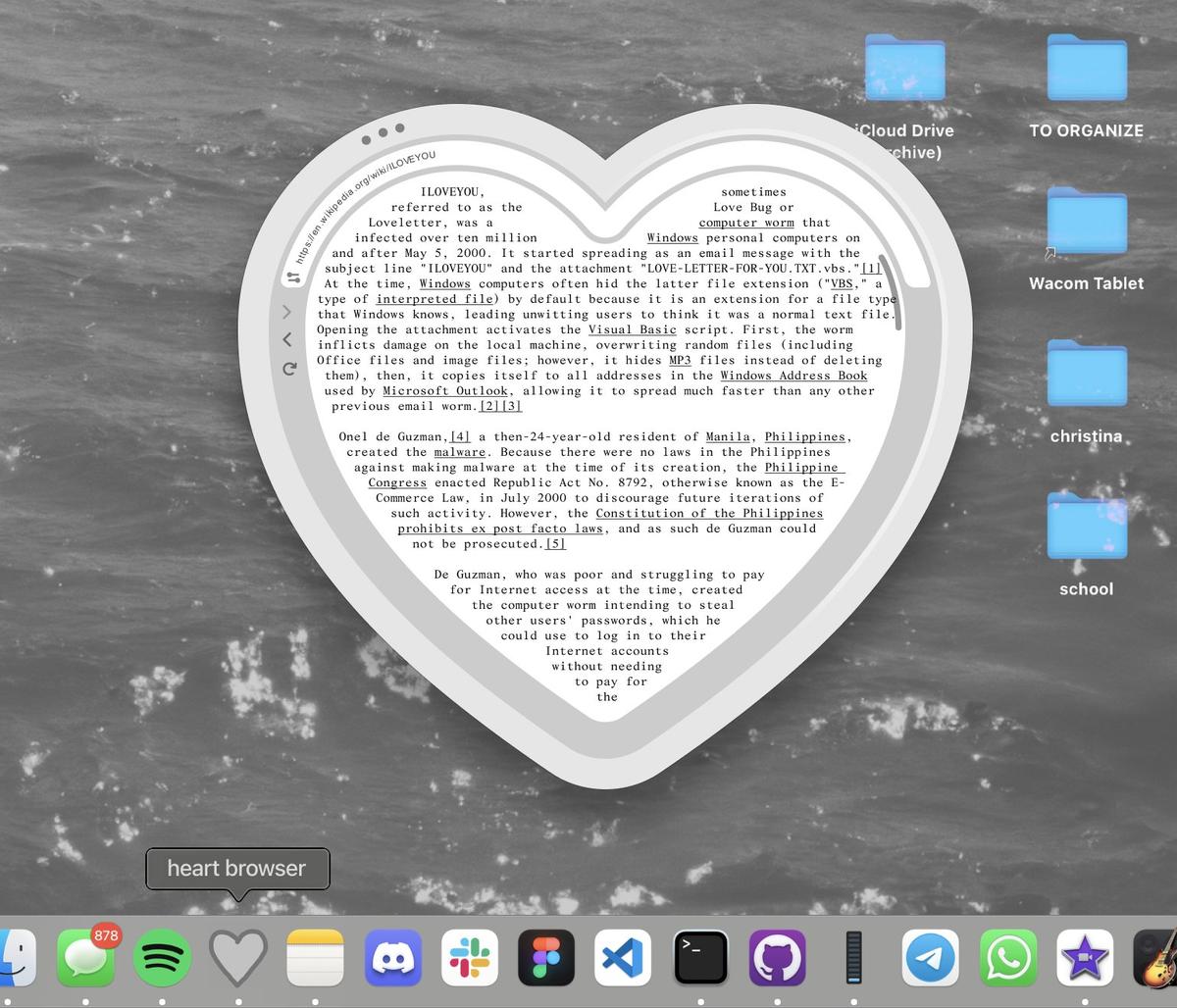This screenshot has width=1177, height=1008.
Task: Follow the "computer worm" link
Action: pyautogui.click(x=746, y=223)
